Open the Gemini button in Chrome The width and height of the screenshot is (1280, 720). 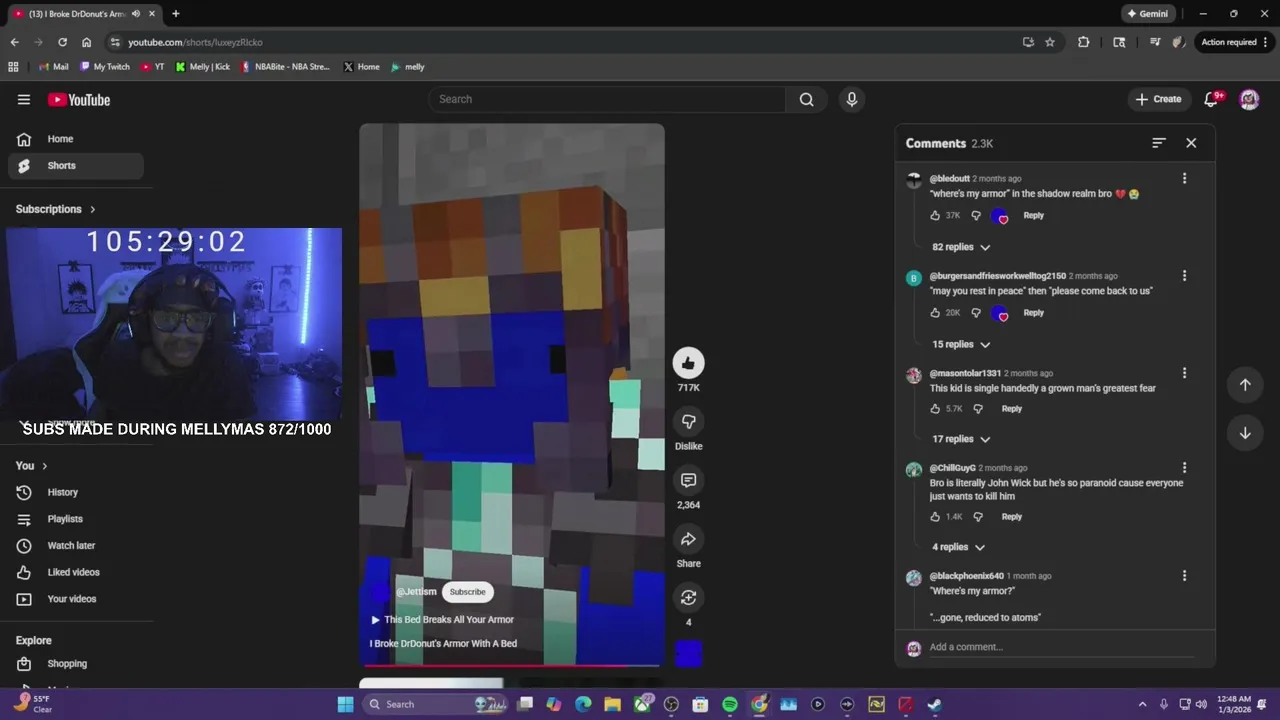point(1147,14)
